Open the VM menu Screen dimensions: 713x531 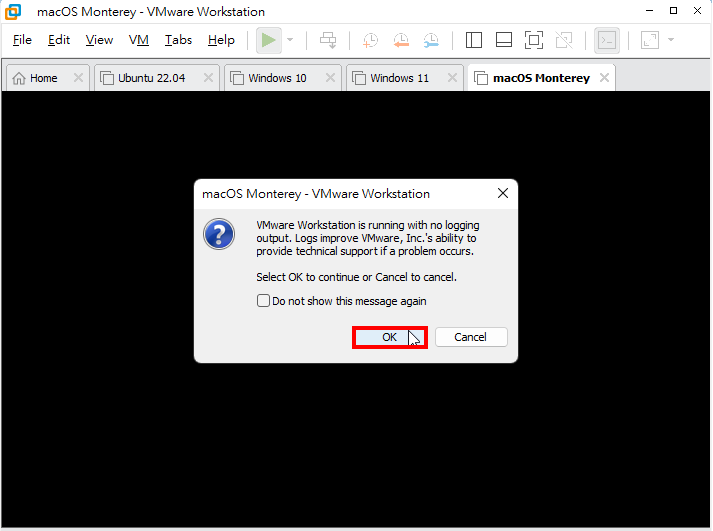(x=139, y=40)
